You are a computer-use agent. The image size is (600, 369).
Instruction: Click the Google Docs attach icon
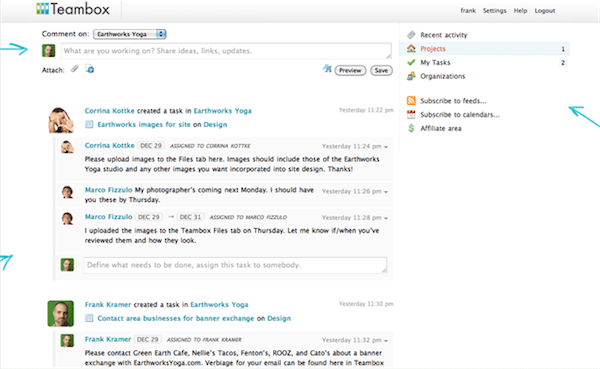pyautogui.click(x=90, y=69)
